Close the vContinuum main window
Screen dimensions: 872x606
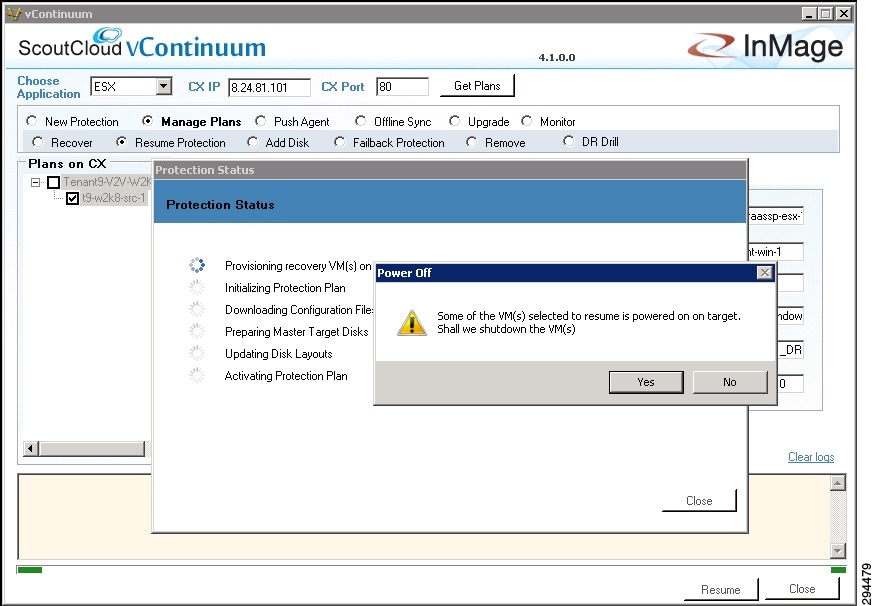(844, 14)
